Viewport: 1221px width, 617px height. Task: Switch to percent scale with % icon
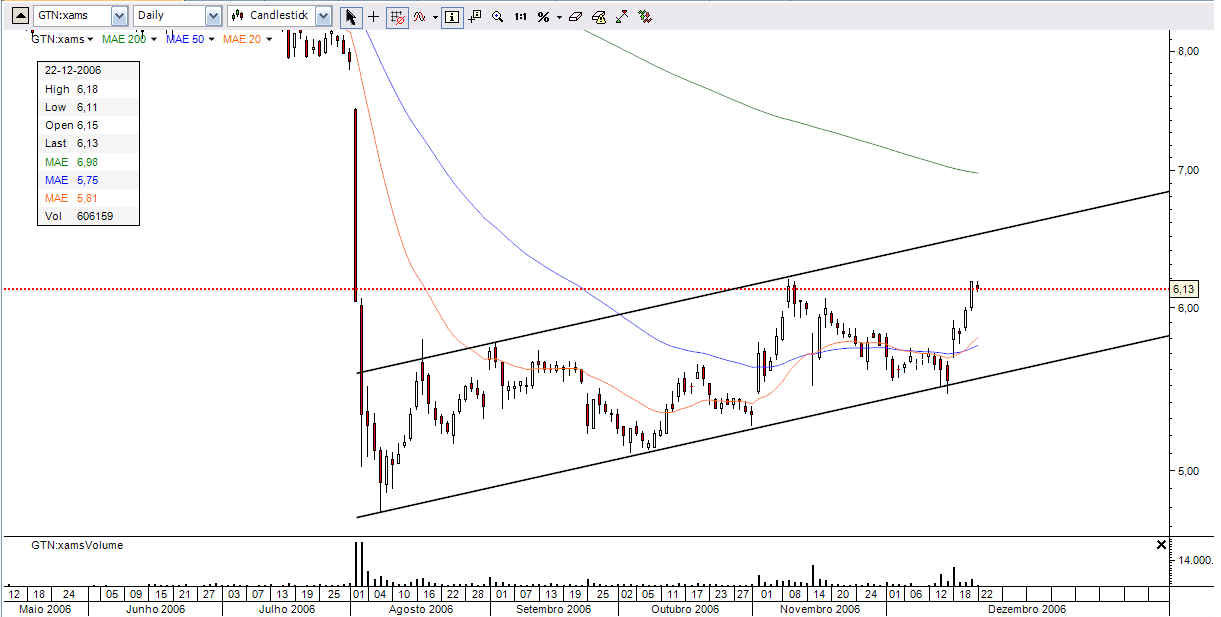(543, 17)
